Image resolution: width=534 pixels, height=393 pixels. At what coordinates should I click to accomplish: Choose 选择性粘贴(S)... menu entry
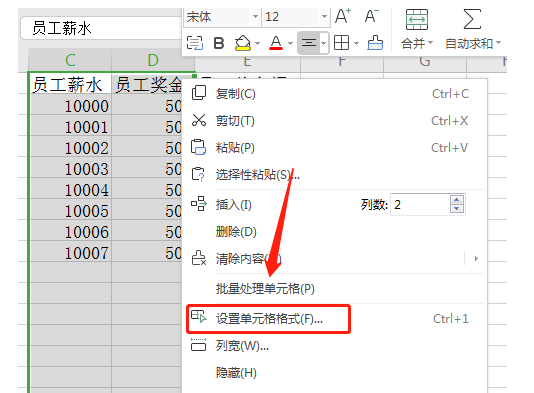258,175
